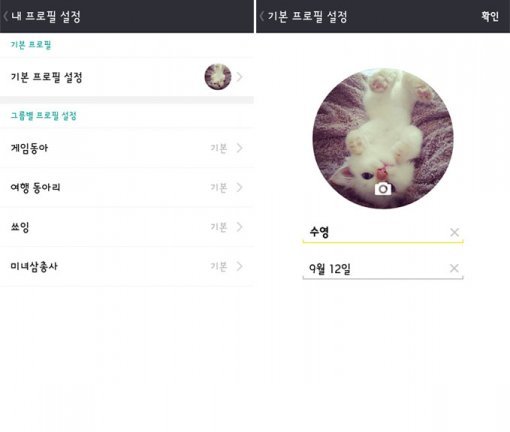Expand chevron for 여행 동아리 group
This screenshot has width=510, height=432.
(239, 187)
